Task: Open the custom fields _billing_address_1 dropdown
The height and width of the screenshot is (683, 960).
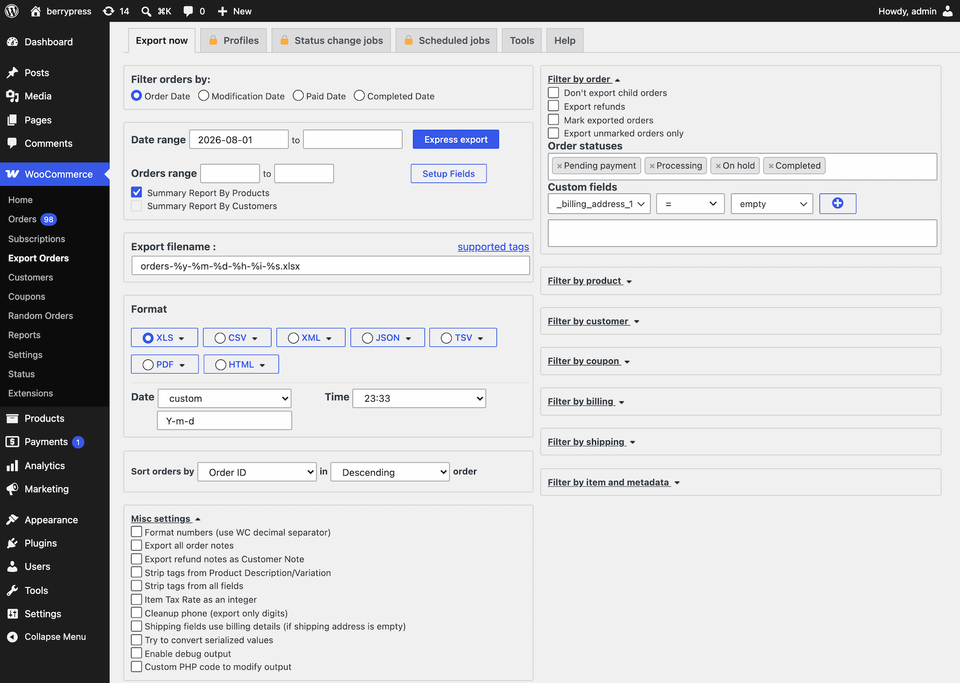Action: coord(599,204)
